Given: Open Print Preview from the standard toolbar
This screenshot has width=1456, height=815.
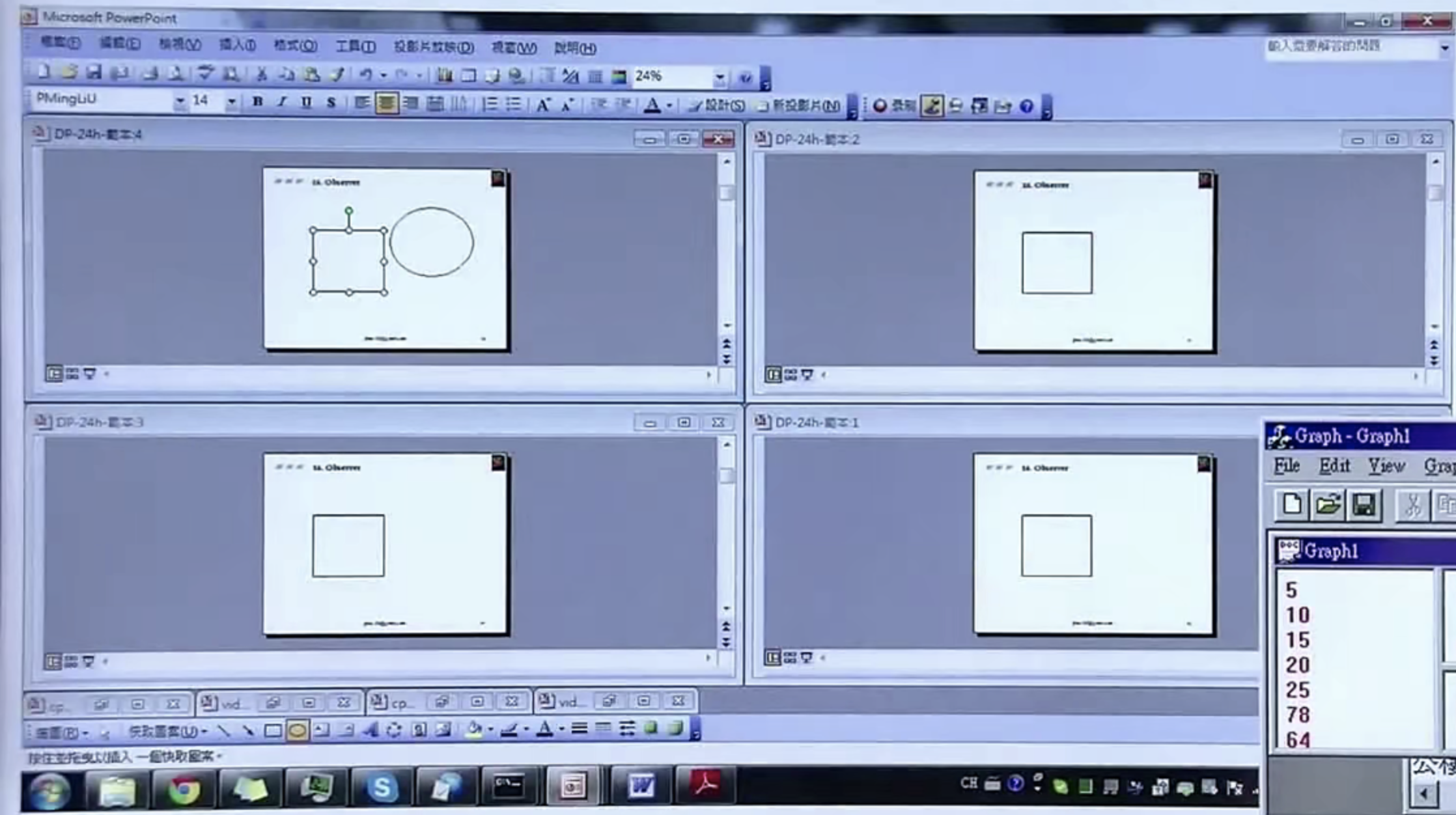Looking at the screenshot, I should (176, 74).
